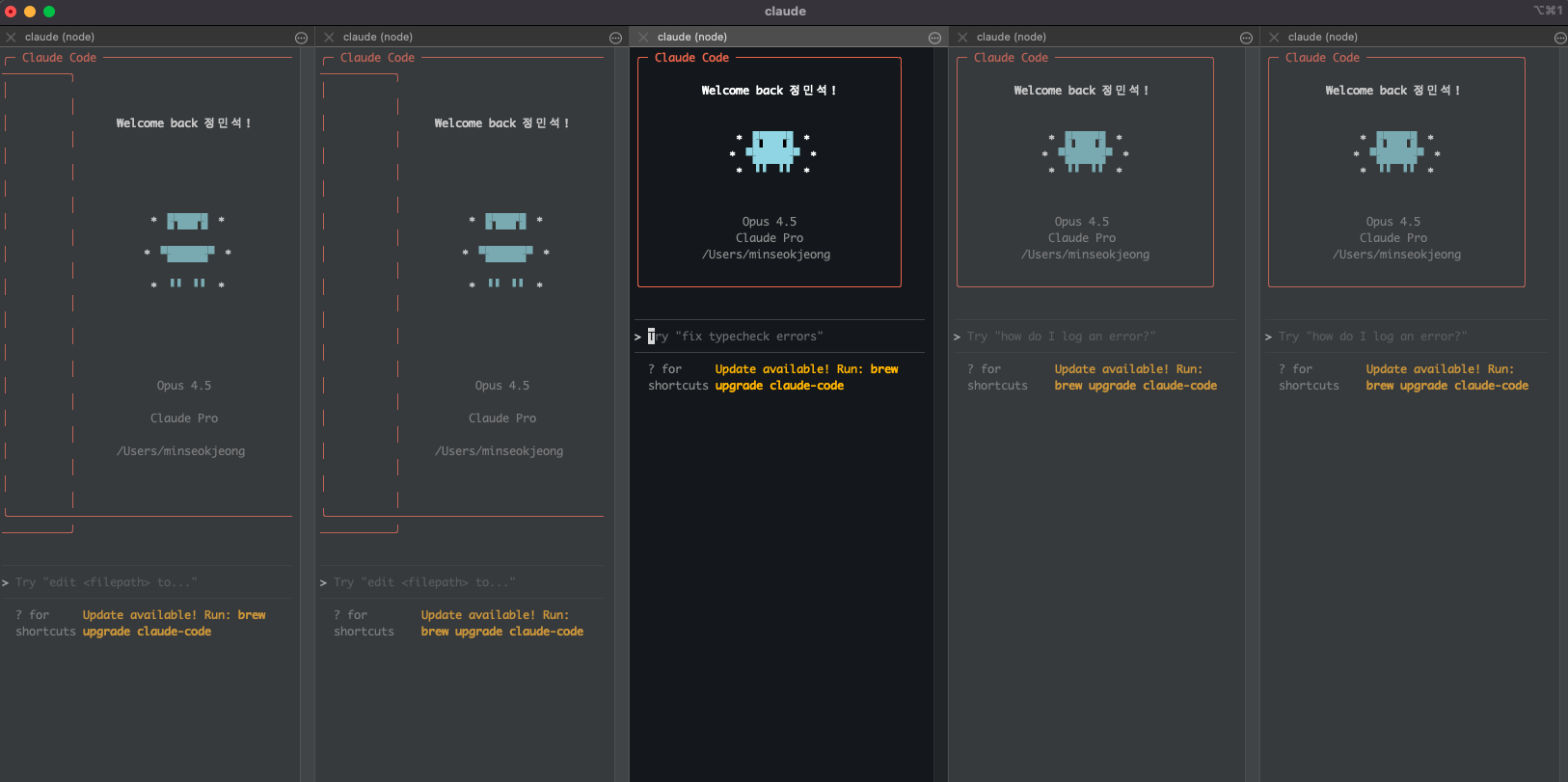Click 'brew upgrade claude-code' text in second pane
This screenshot has width=1568, height=782.
[x=502, y=632]
